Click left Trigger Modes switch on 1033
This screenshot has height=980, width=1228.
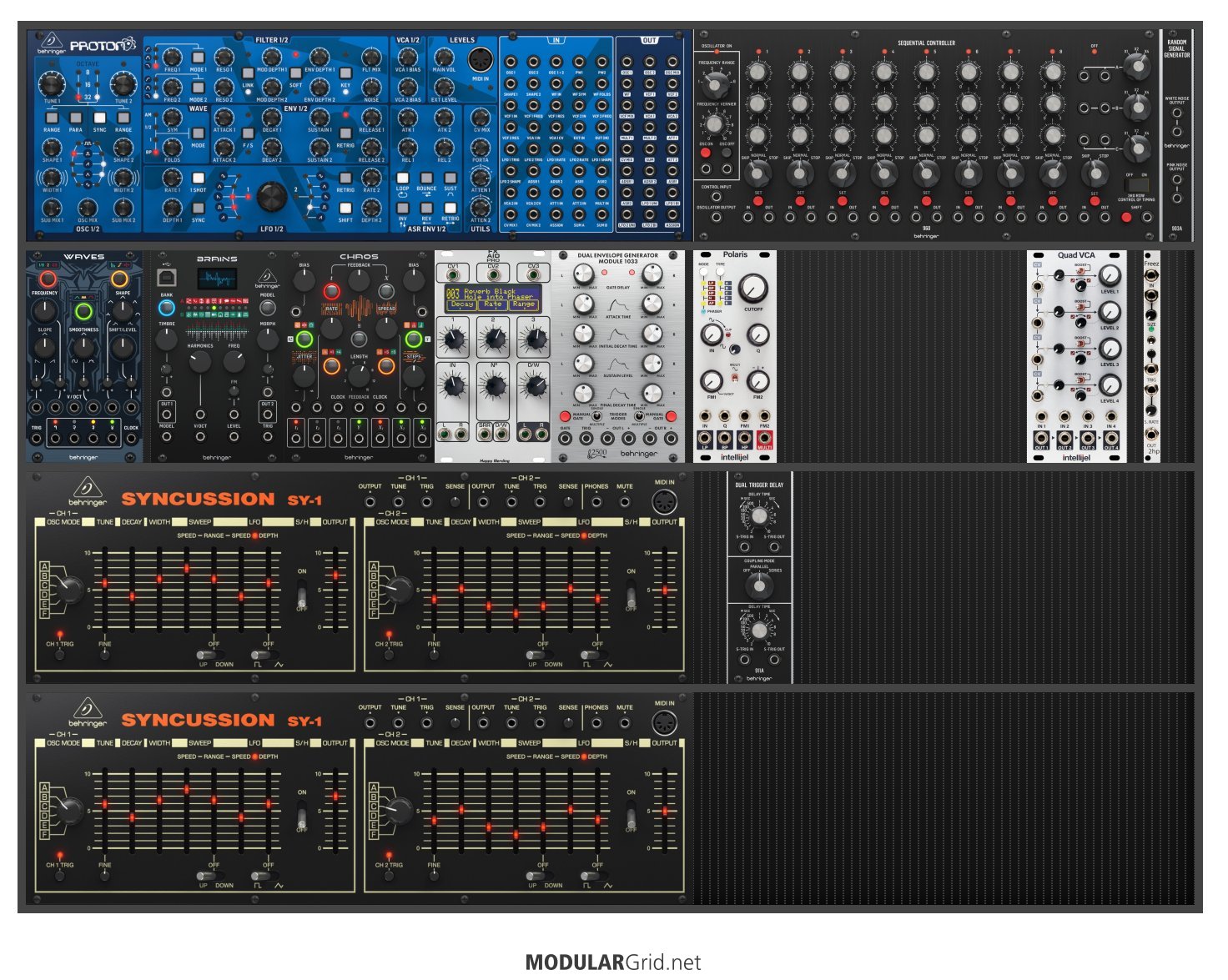click(x=596, y=415)
